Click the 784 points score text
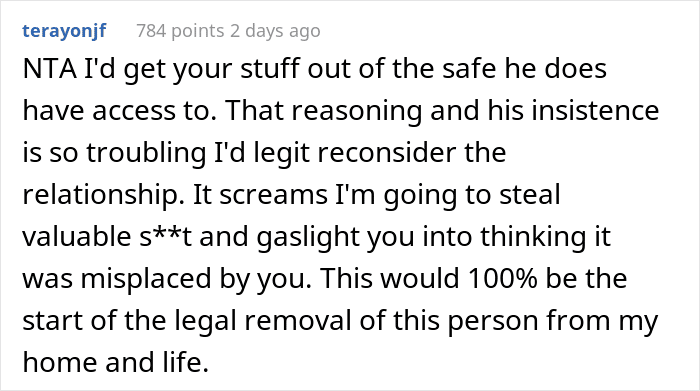This screenshot has height=391, width=700. pos(180,31)
